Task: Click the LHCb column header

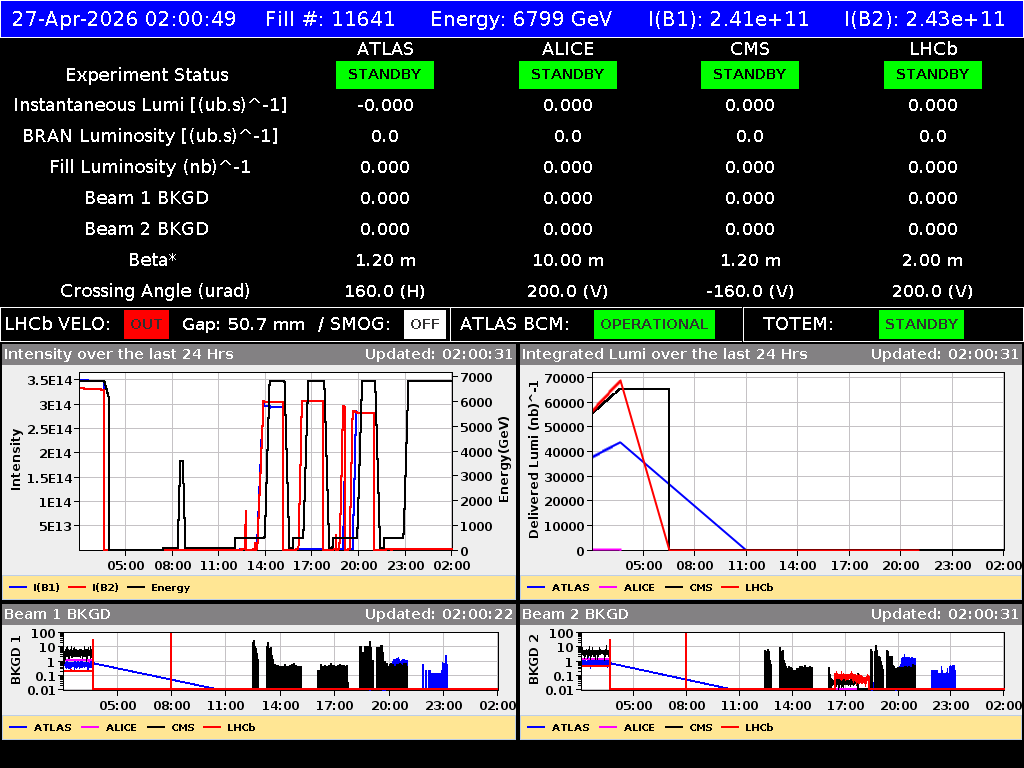Action: (x=933, y=49)
